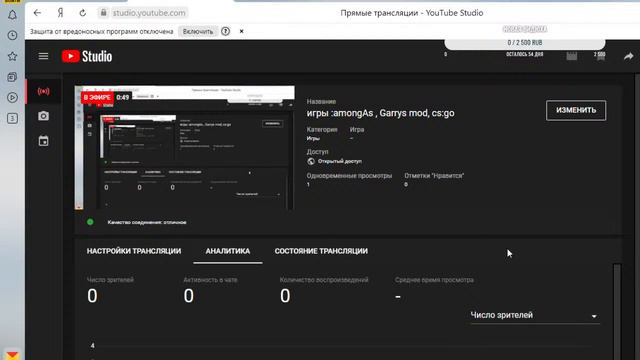Click the stream timer 0:49
This screenshot has height=360, width=640.
click(x=122, y=98)
